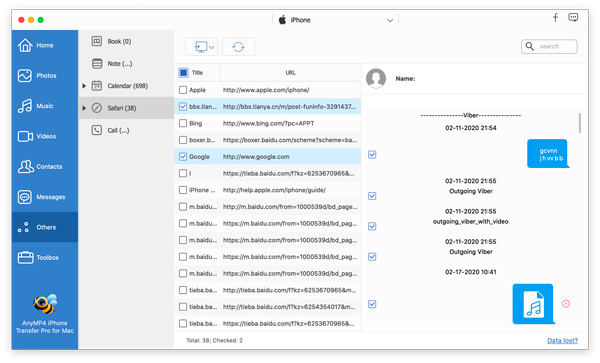Go to Photos in the sidebar
Image resolution: width=600 pixels, height=363 pixels.
[44, 75]
